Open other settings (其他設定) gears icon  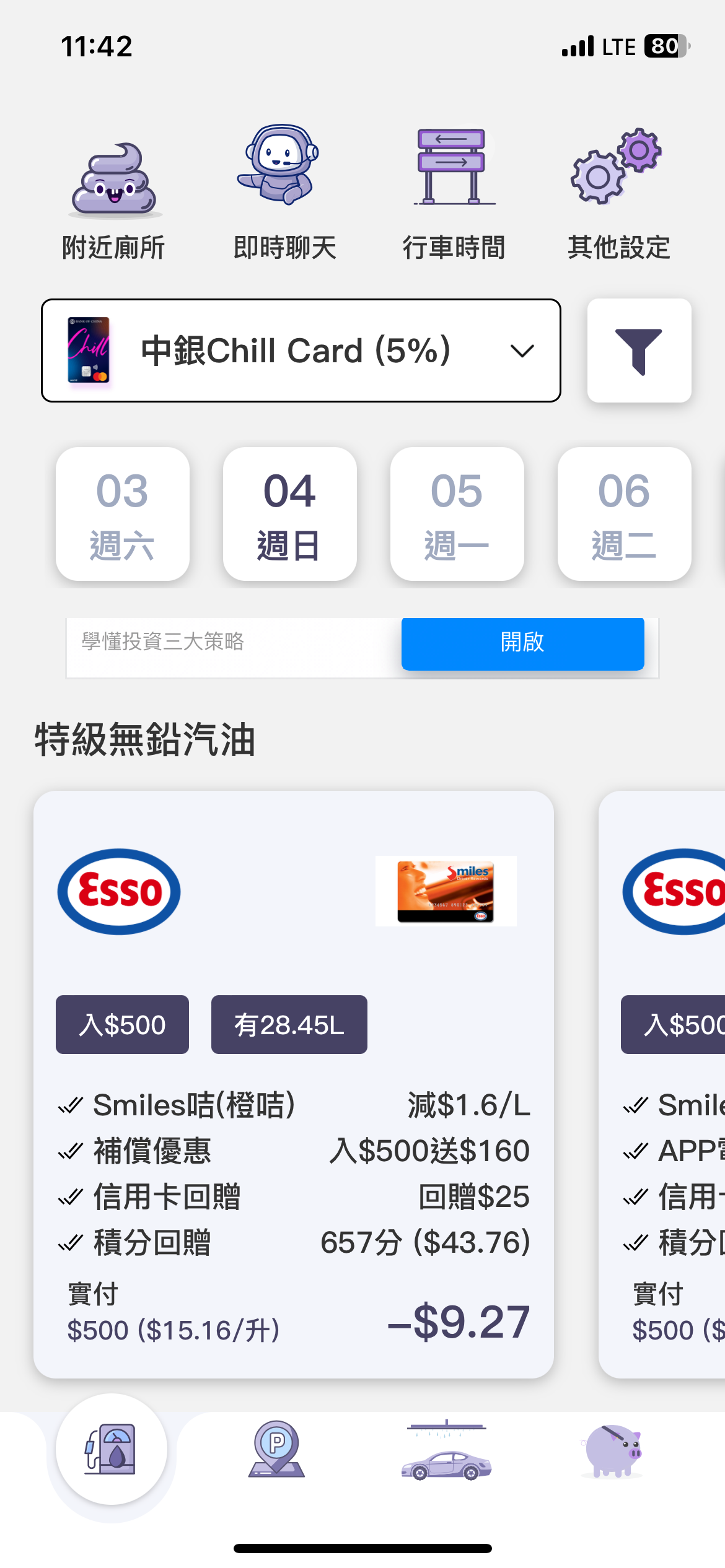[617, 166]
